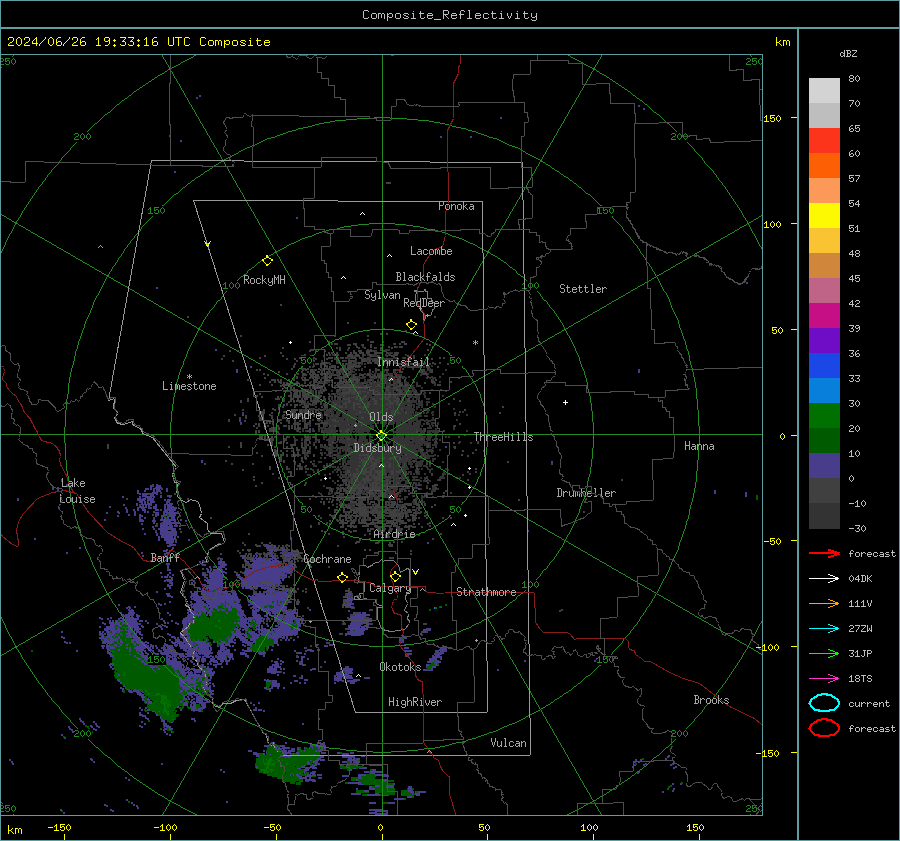900x841 pixels.
Task: Click the Stettler town label
Action: (583, 289)
